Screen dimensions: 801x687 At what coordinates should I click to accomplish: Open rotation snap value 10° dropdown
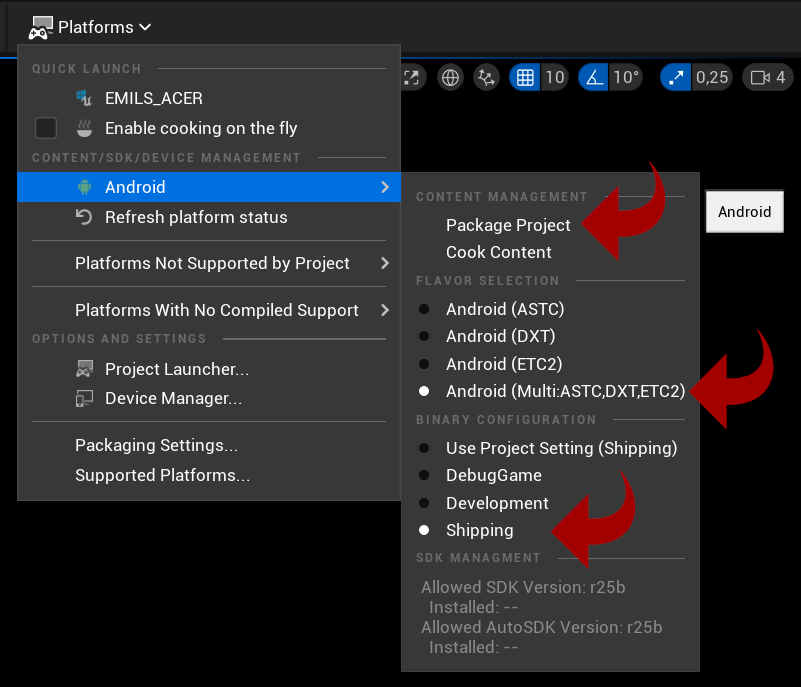[x=626, y=78]
